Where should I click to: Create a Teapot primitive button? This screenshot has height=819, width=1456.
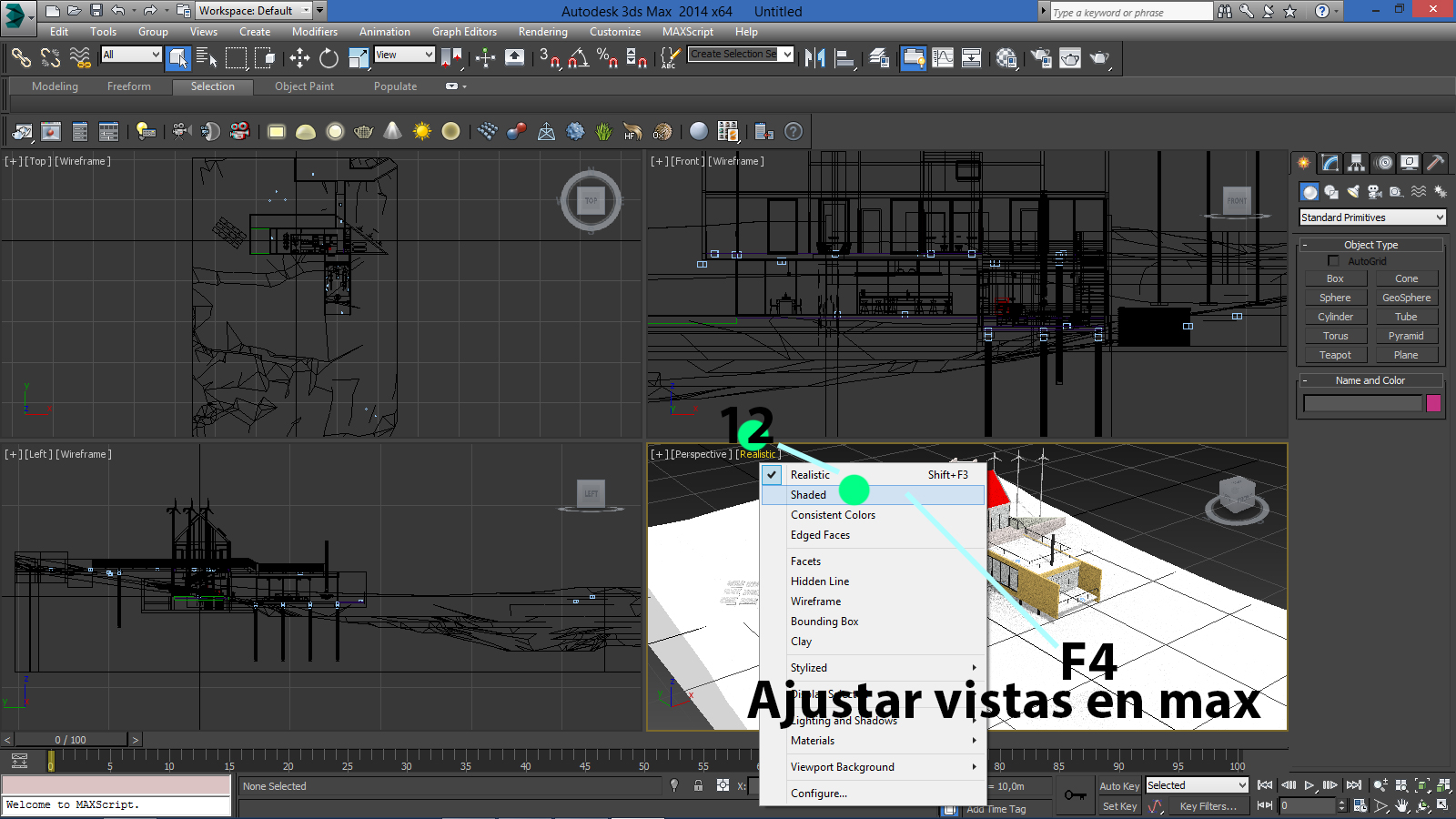(1335, 355)
